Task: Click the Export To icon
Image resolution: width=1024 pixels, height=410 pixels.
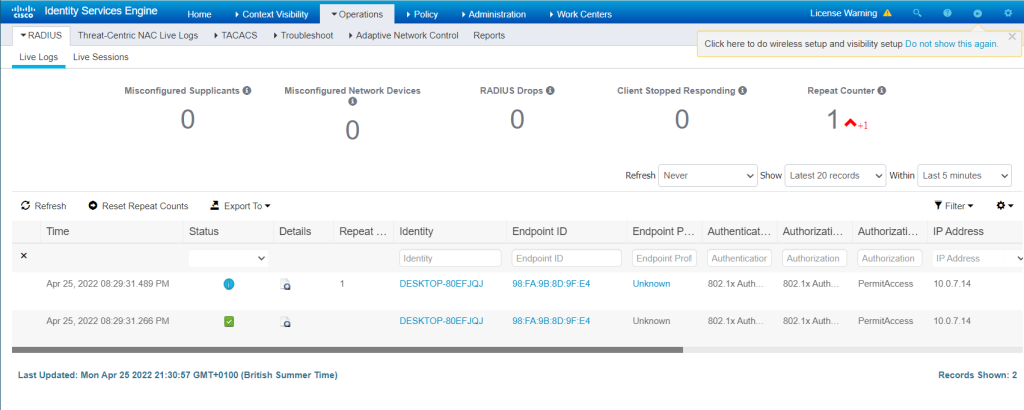Action: pos(215,206)
